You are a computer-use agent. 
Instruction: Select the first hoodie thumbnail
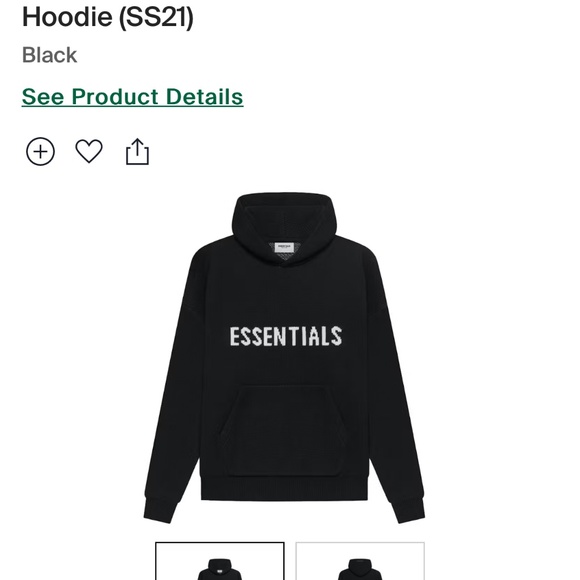pos(220,561)
